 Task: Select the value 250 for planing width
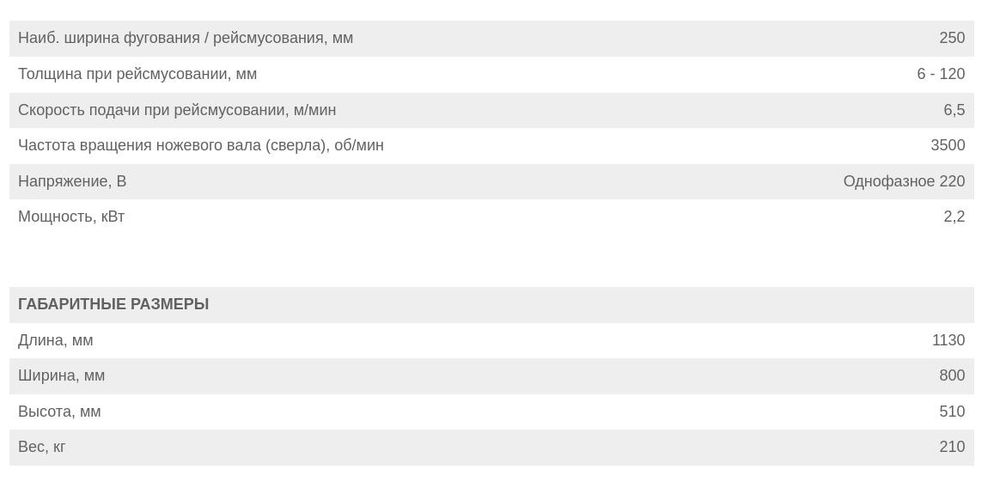click(951, 38)
